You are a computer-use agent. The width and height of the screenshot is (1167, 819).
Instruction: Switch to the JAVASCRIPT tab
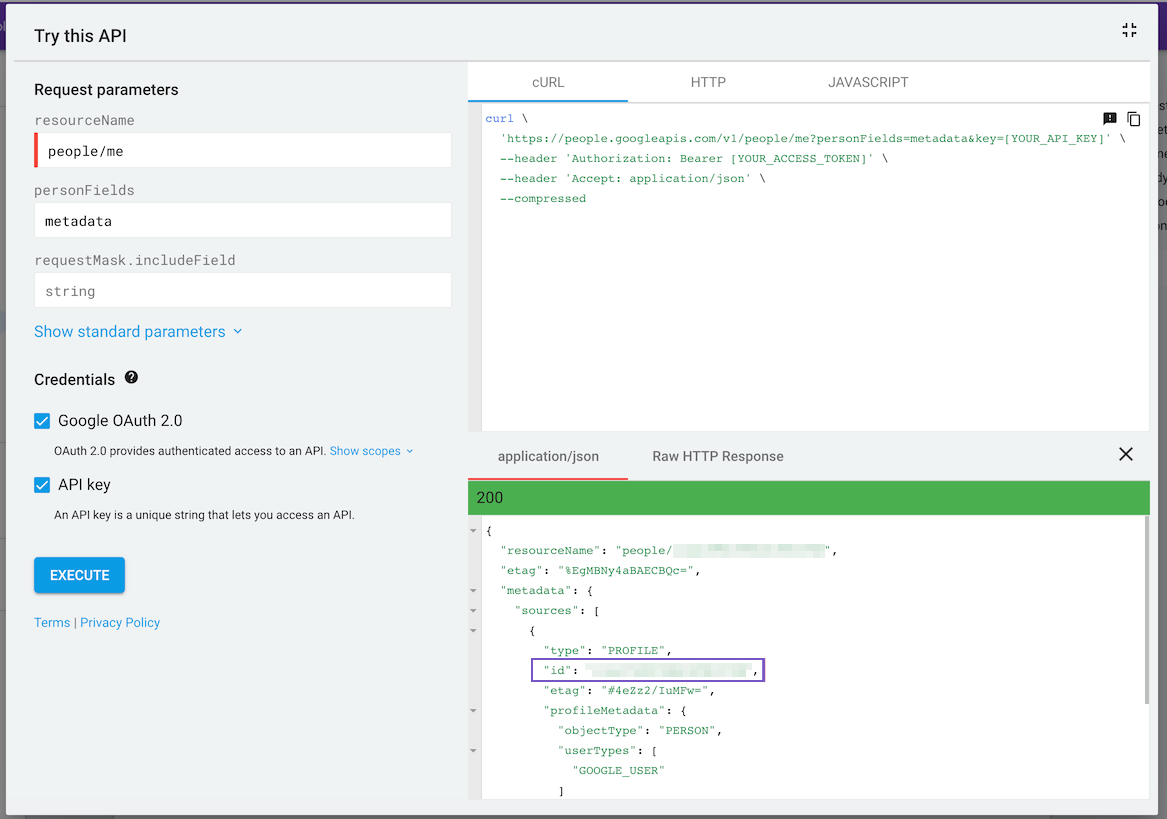pos(868,82)
